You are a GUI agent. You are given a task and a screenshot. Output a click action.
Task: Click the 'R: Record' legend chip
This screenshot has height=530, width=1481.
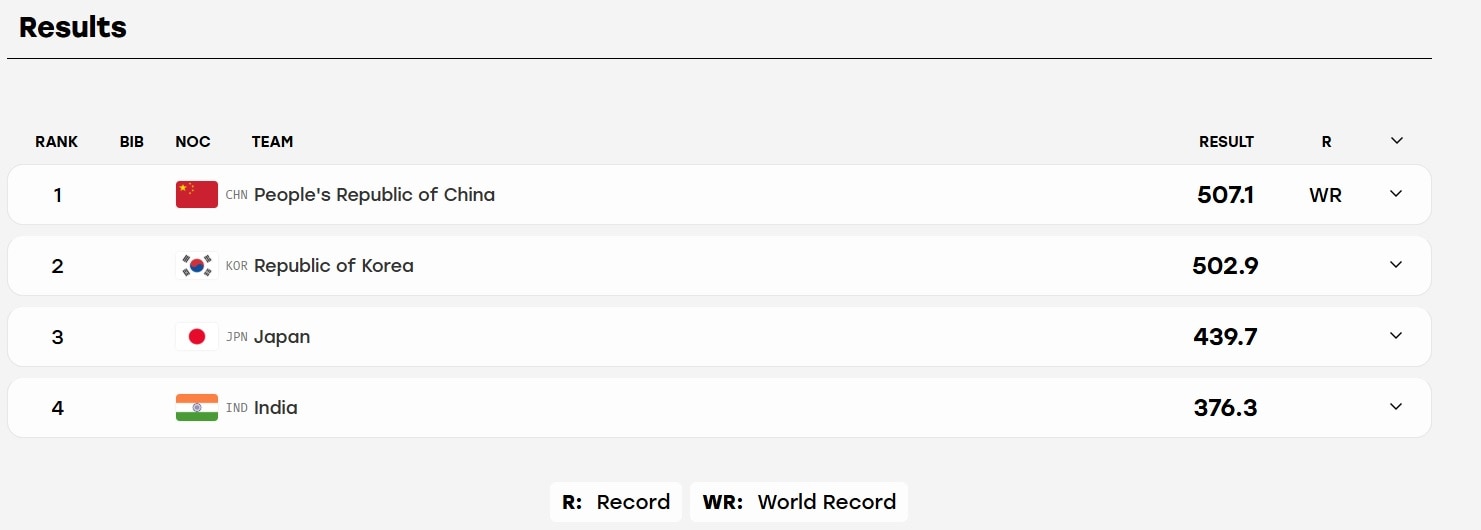[616, 502]
